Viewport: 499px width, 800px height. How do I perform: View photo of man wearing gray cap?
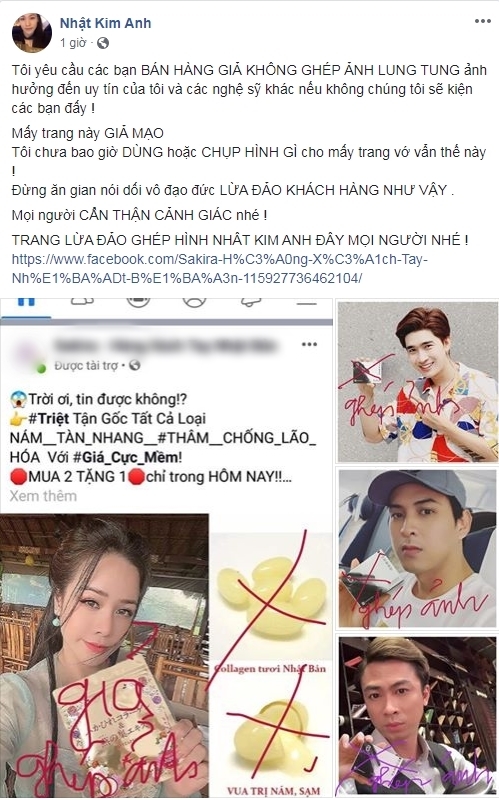pyautogui.click(x=417, y=549)
